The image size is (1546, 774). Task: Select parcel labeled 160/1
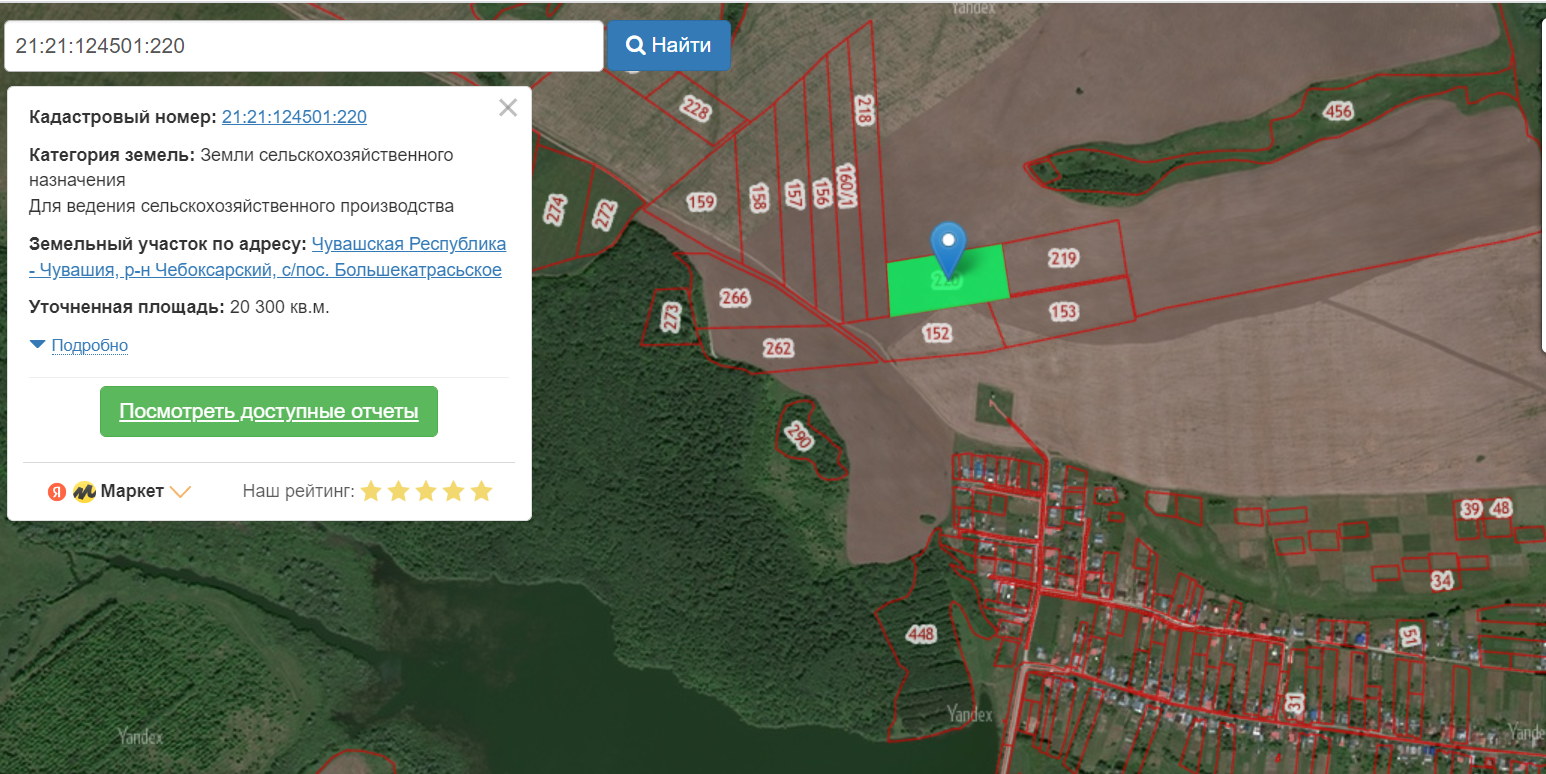pyautogui.click(x=846, y=185)
